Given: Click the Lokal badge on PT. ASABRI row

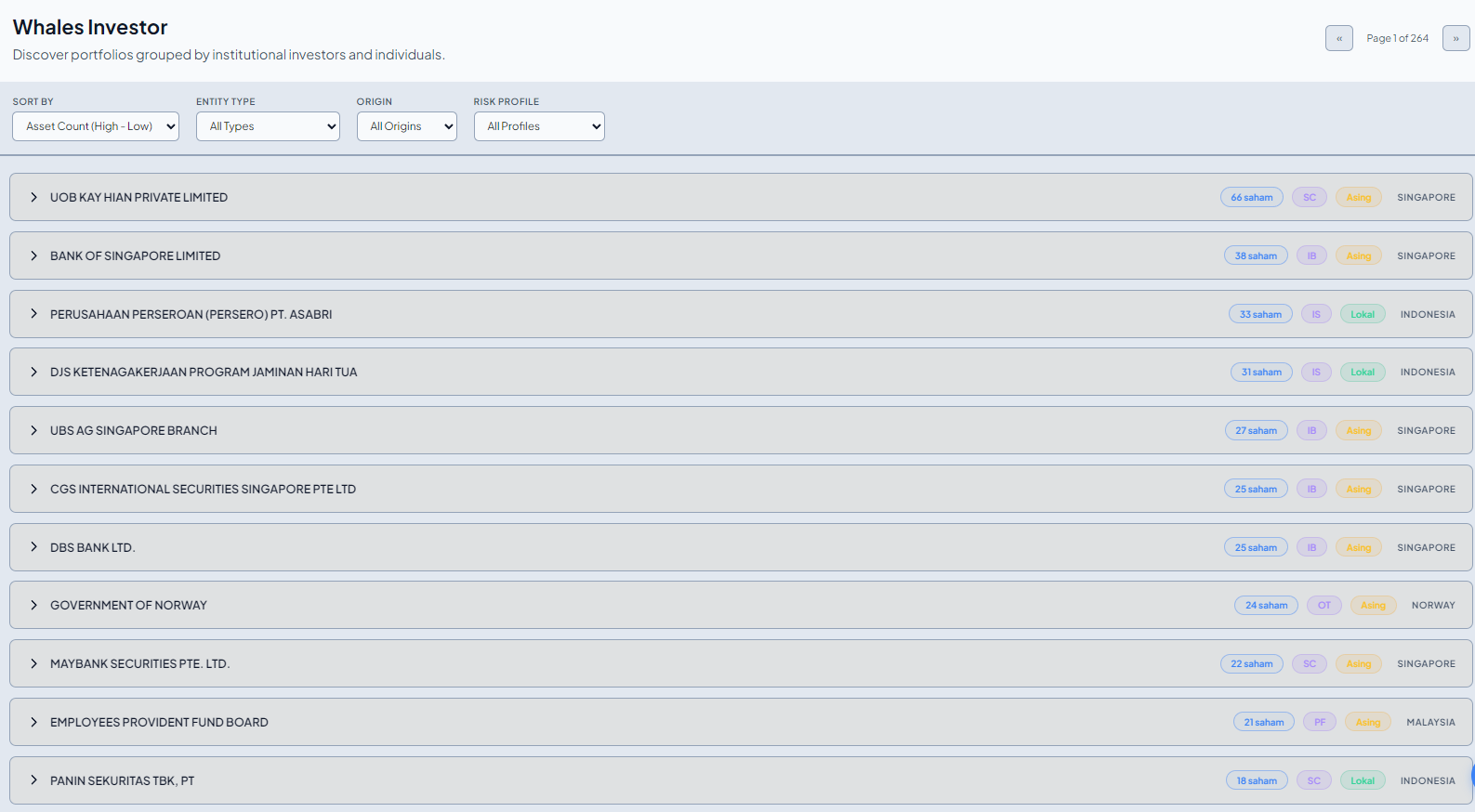Looking at the screenshot, I should 1363,314.
